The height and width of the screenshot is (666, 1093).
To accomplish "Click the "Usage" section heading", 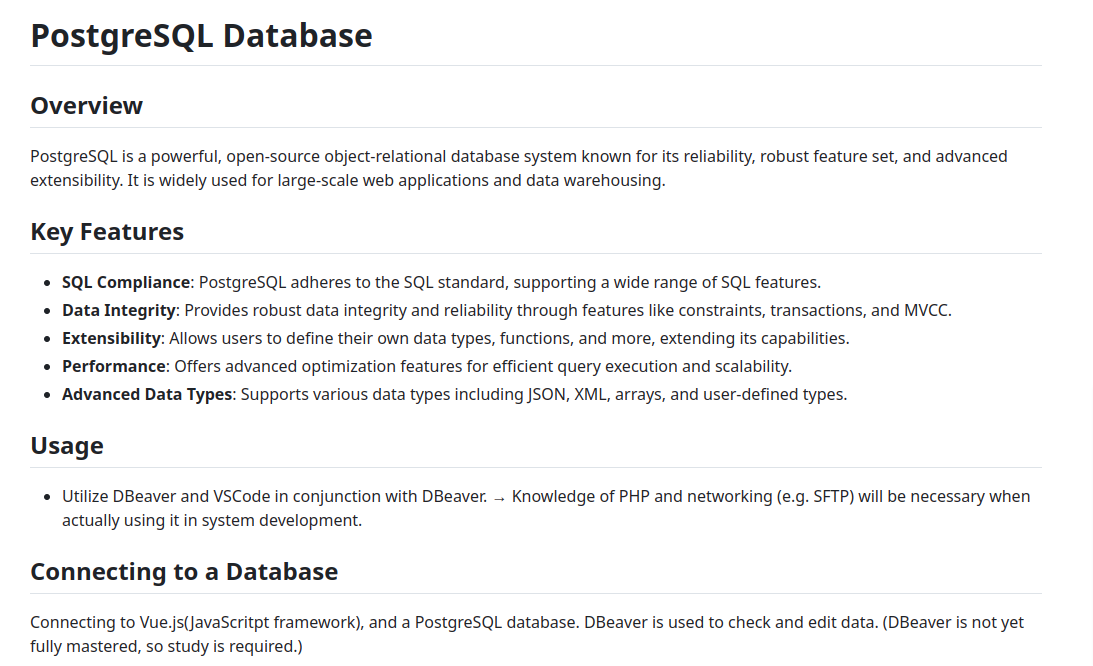I will pyautogui.click(x=67, y=446).
